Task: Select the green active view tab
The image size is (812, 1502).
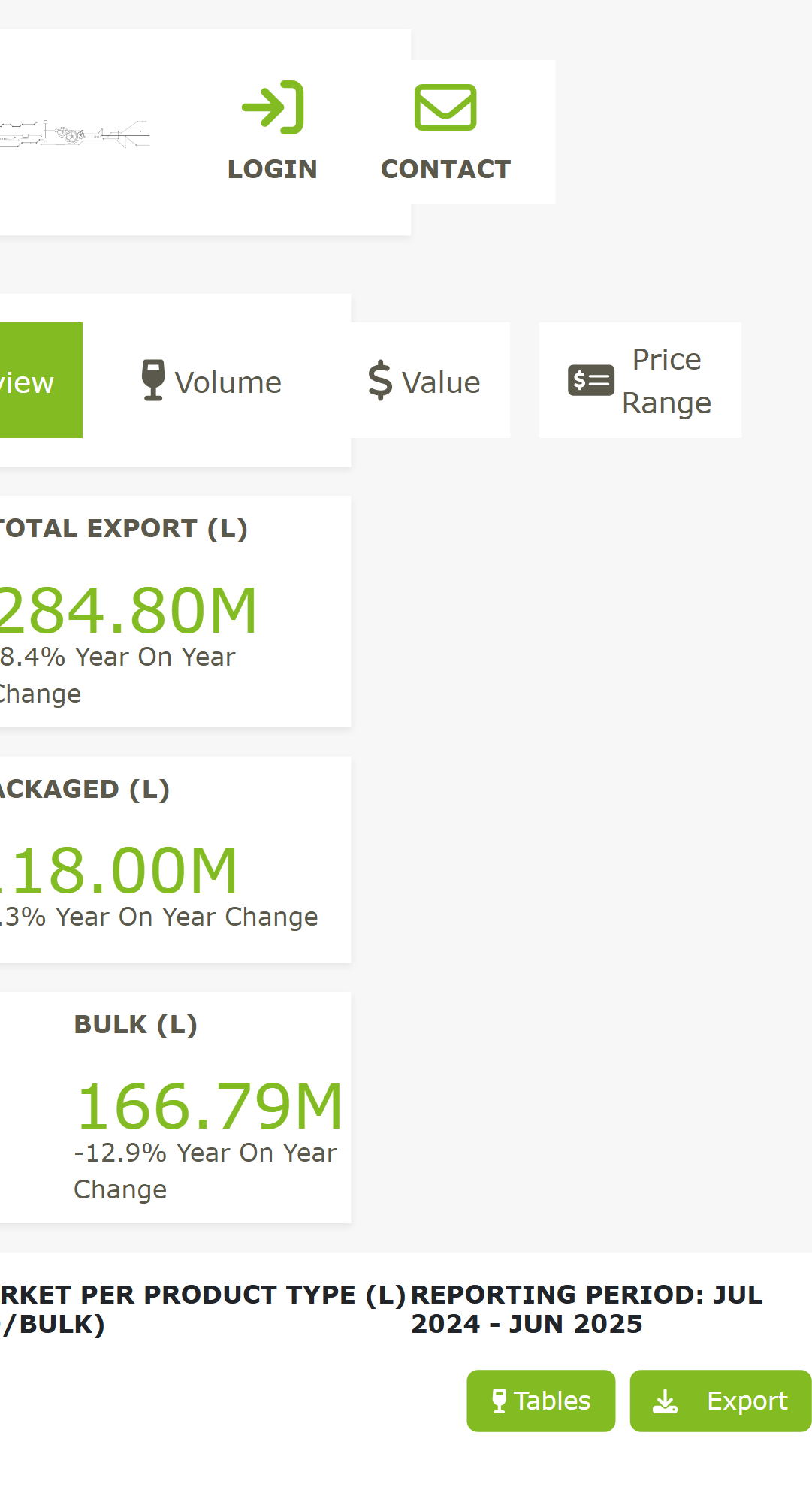Action: pos(41,380)
